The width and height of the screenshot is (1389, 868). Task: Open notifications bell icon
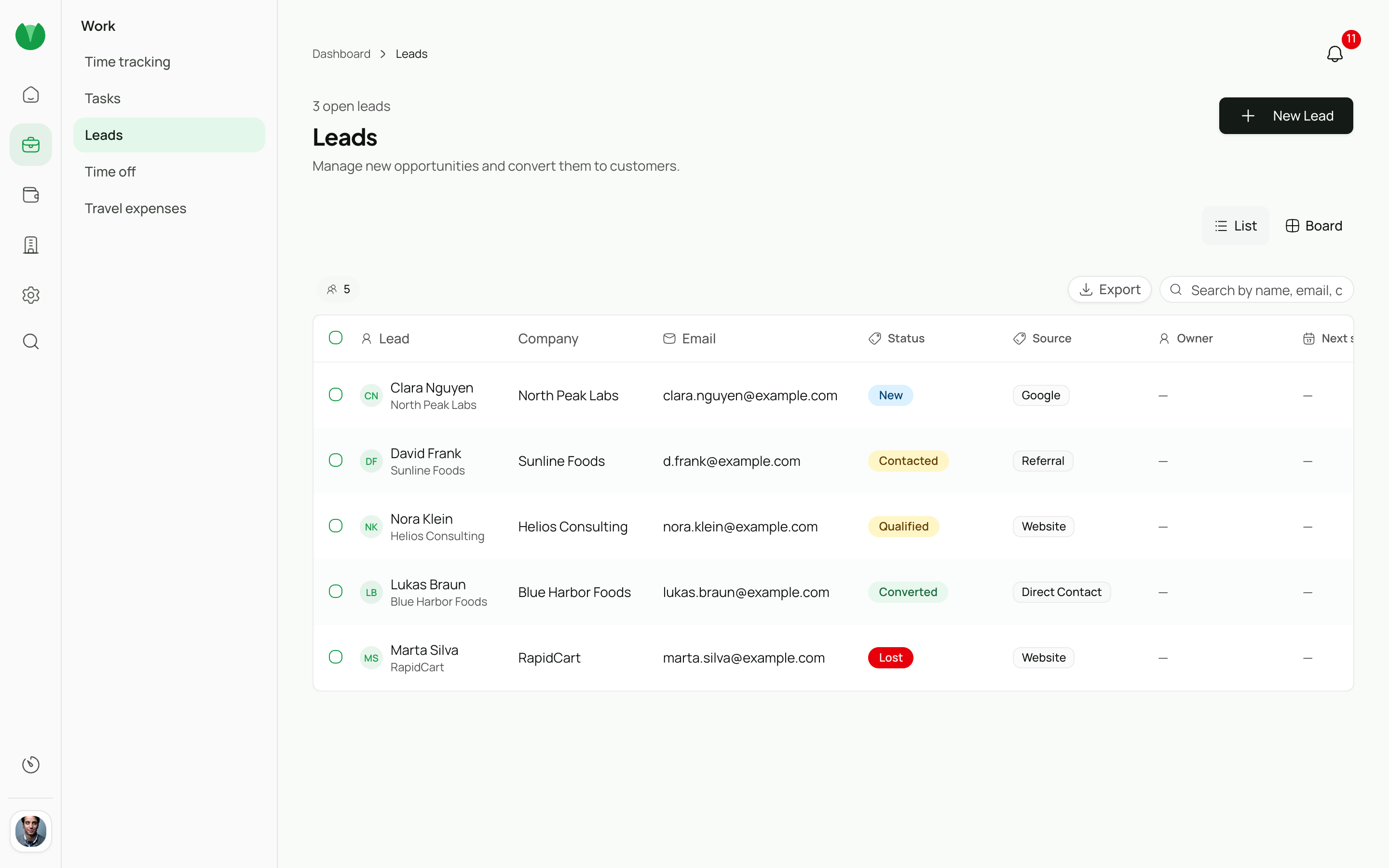click(1335, 54)
